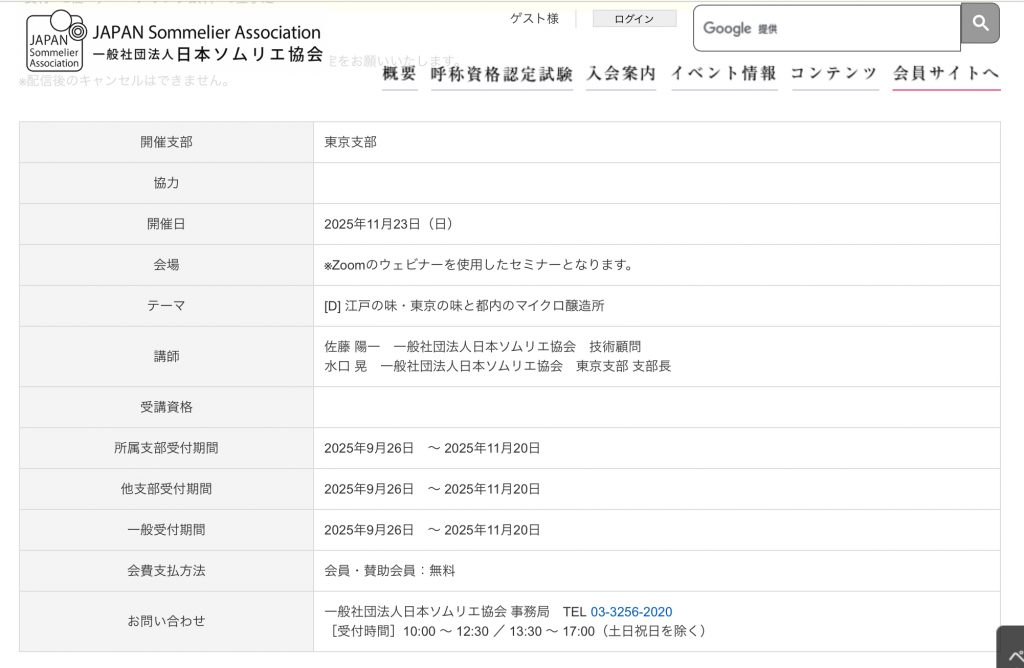This screenshot has height=668, width=1024.
Task: Click the Japan Sommelier Association logo
Action: (175, 41)
